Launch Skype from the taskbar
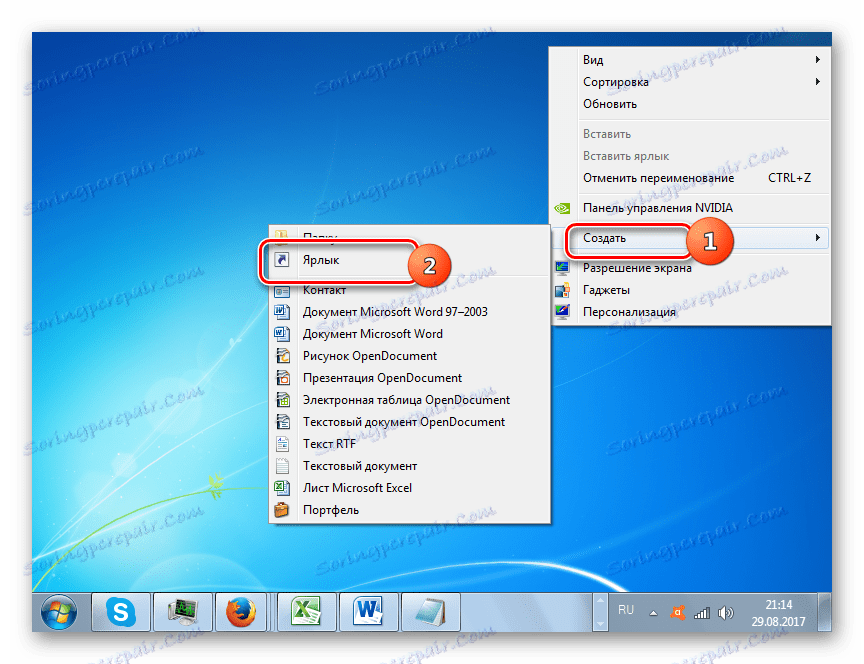The height and width of the screenshot is (664, 864). pyautogui.click(x=121, y=612)
